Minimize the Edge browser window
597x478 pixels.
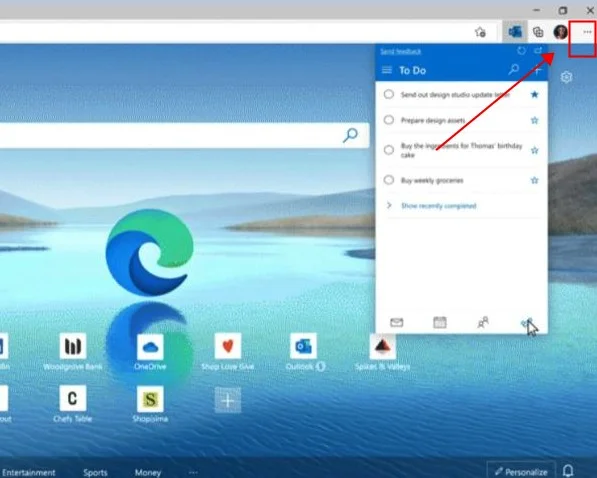pos(536,10)
